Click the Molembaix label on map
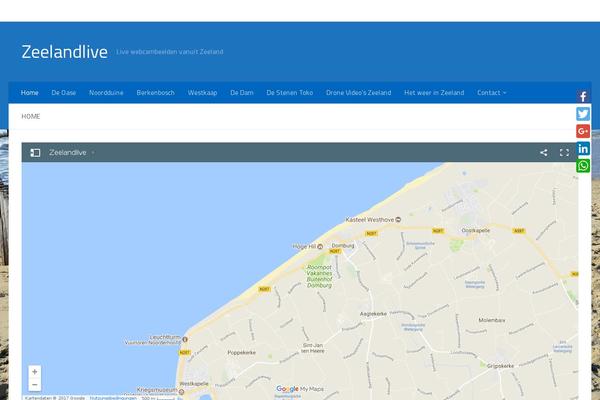Viewport: 600px width, 400px height. [492, 320]
